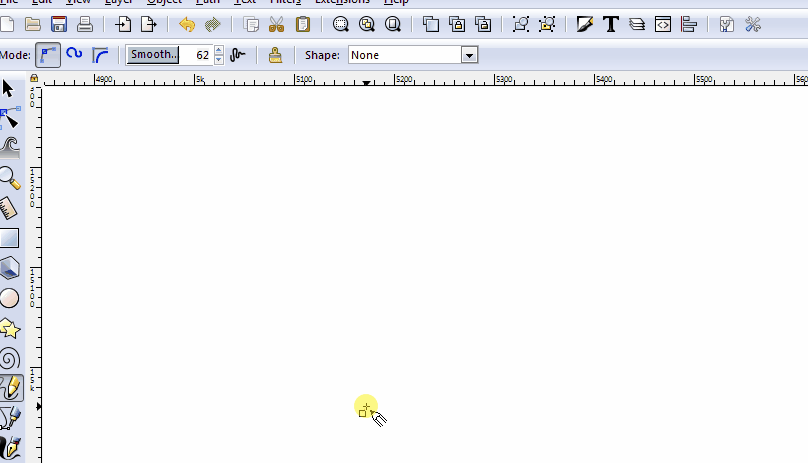The height and width of the screenshot is (463, 808).
Task: Select the Spiral tool
Action: (10, 358)
